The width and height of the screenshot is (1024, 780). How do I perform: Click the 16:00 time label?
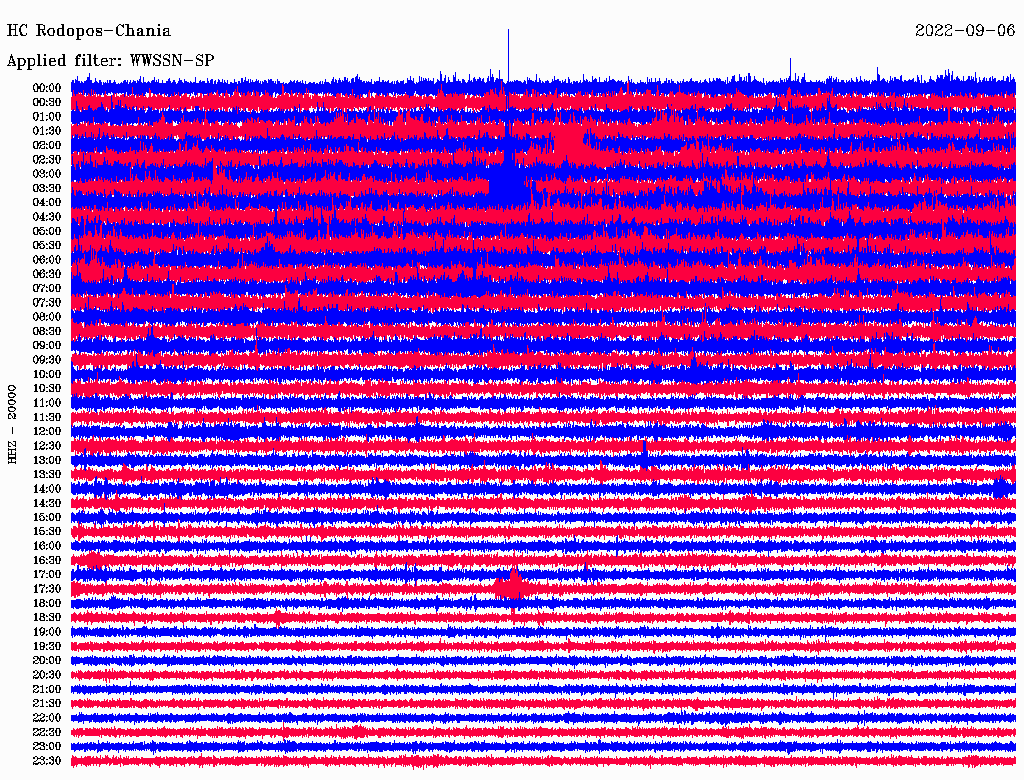tap(46, 546)
